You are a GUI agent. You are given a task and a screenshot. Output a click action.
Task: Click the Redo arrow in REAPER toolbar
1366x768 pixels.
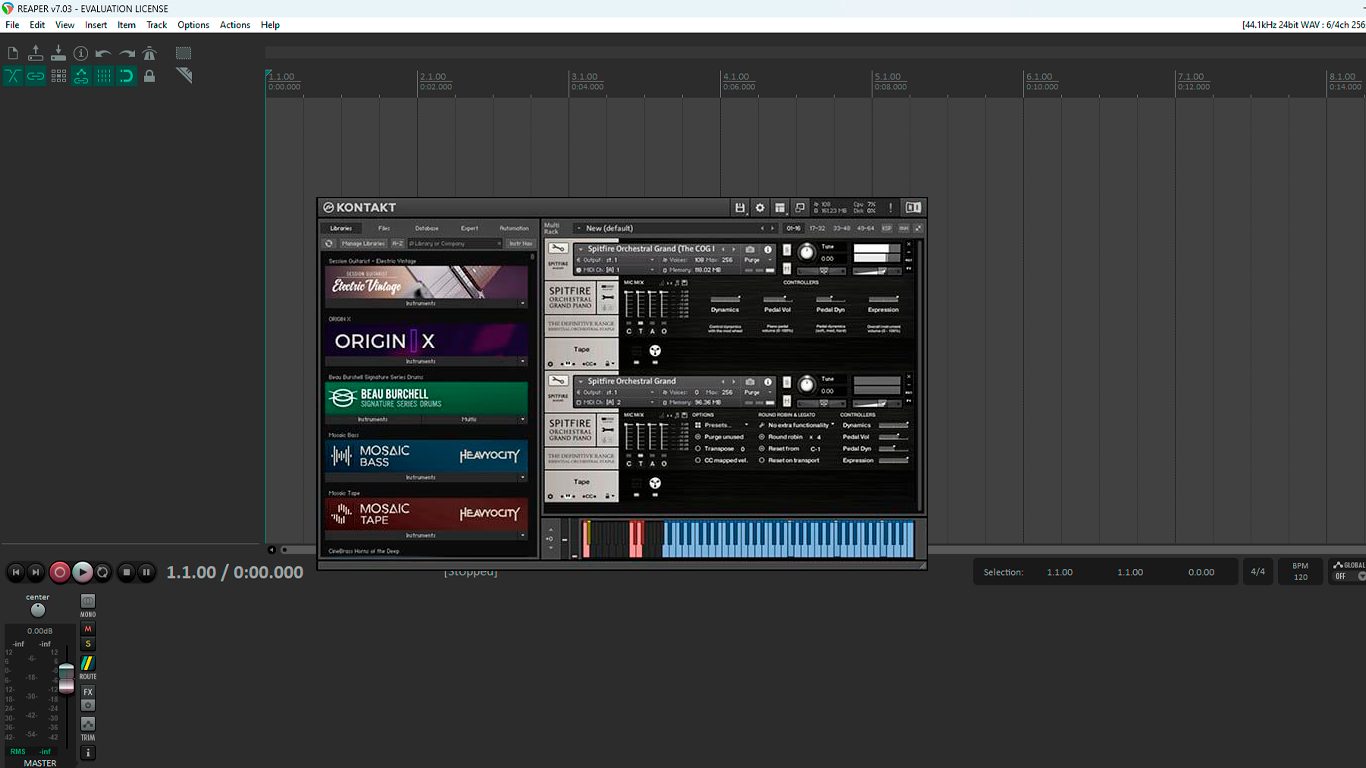click(127, 53)
